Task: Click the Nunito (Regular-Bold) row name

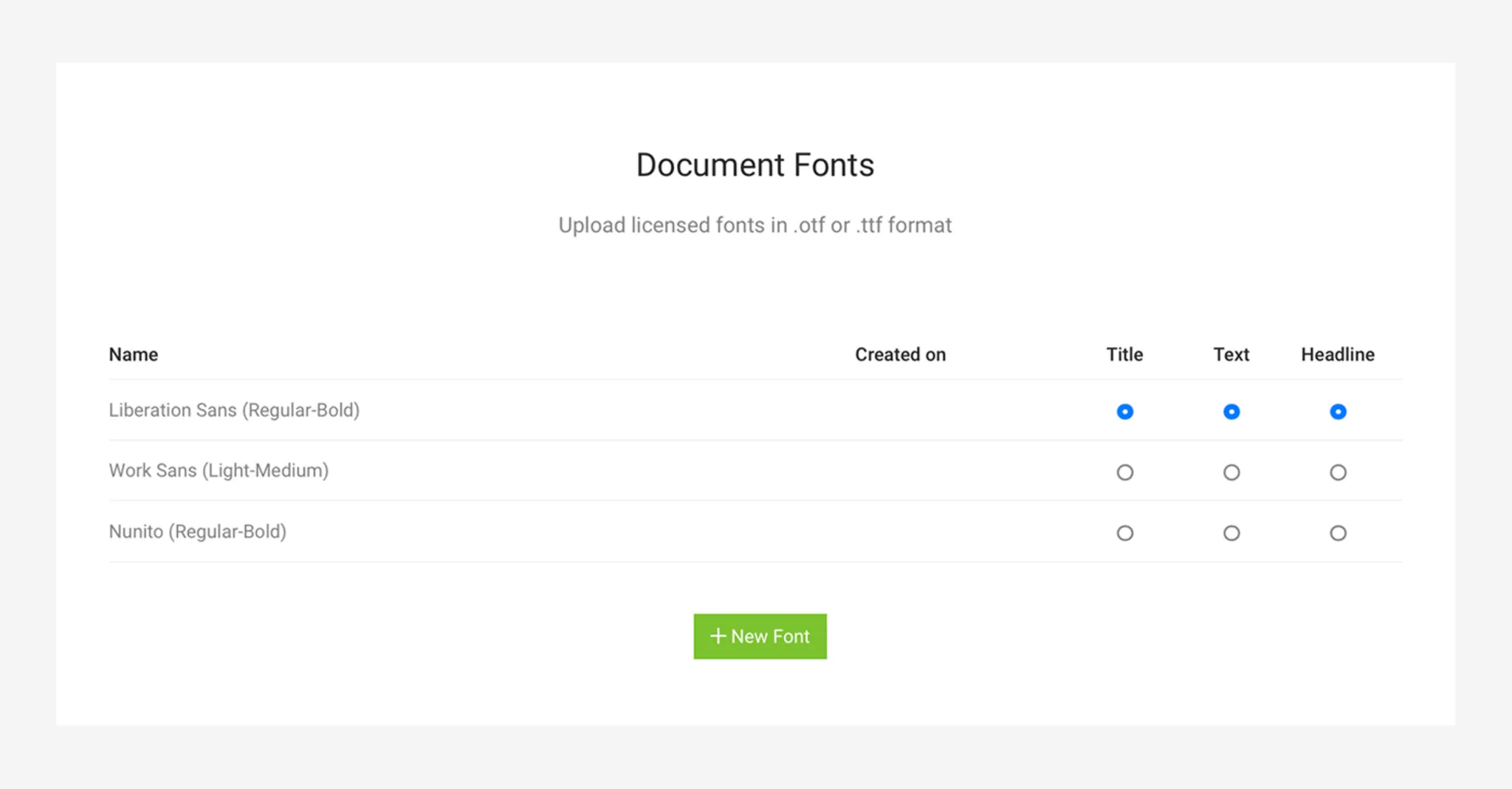Action: click(197, 531)
